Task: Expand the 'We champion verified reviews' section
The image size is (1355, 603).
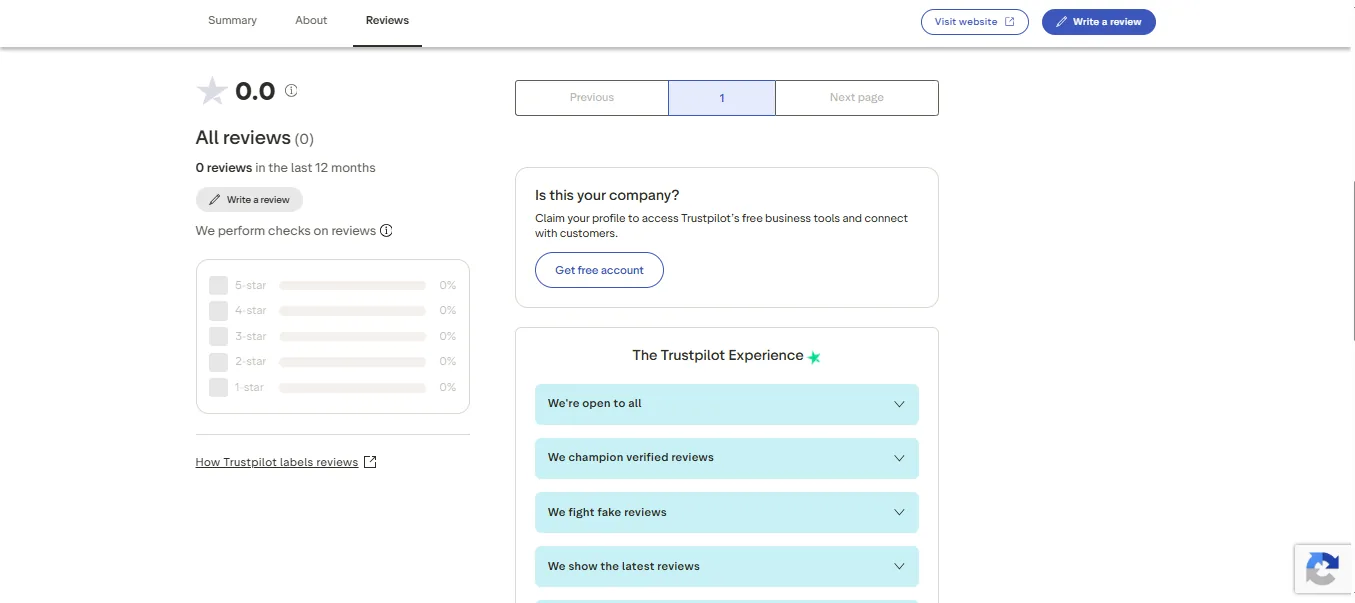Action: pyautogui.click(x=727, y=458)
